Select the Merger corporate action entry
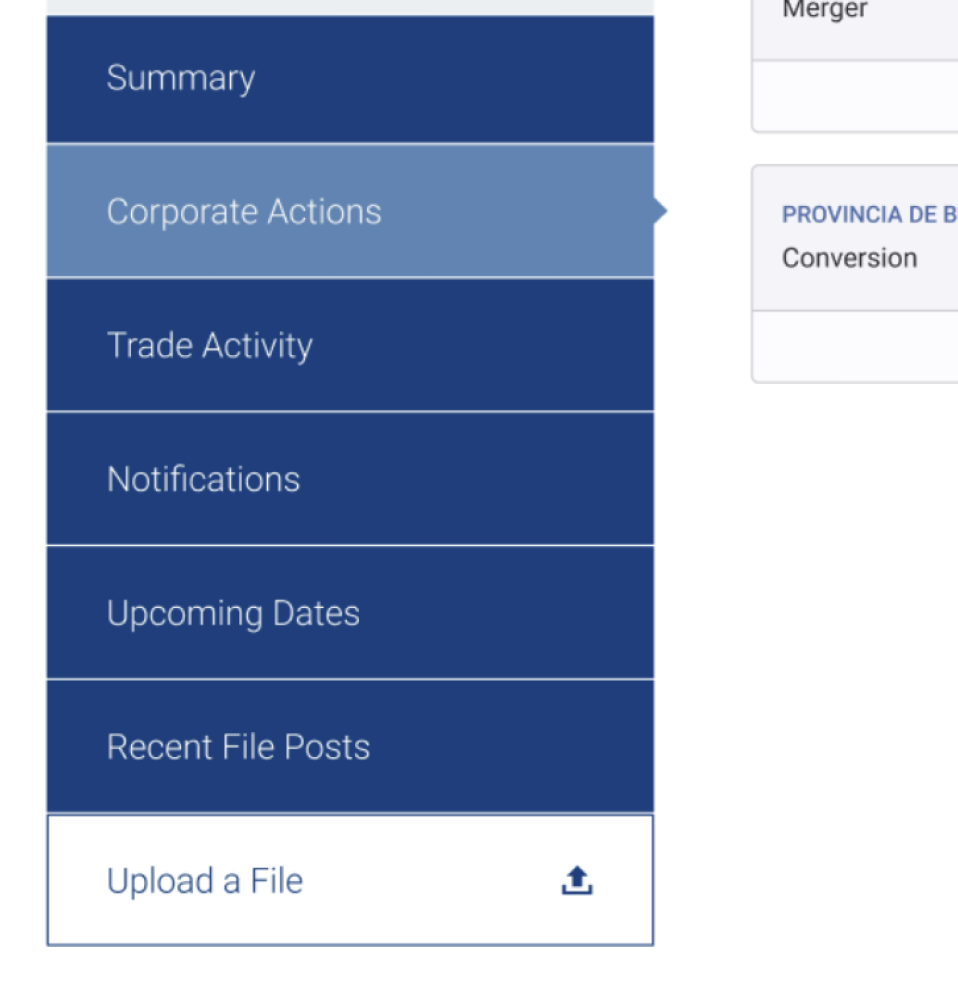This screenshot has width=958, height=994. pos(825,10)
